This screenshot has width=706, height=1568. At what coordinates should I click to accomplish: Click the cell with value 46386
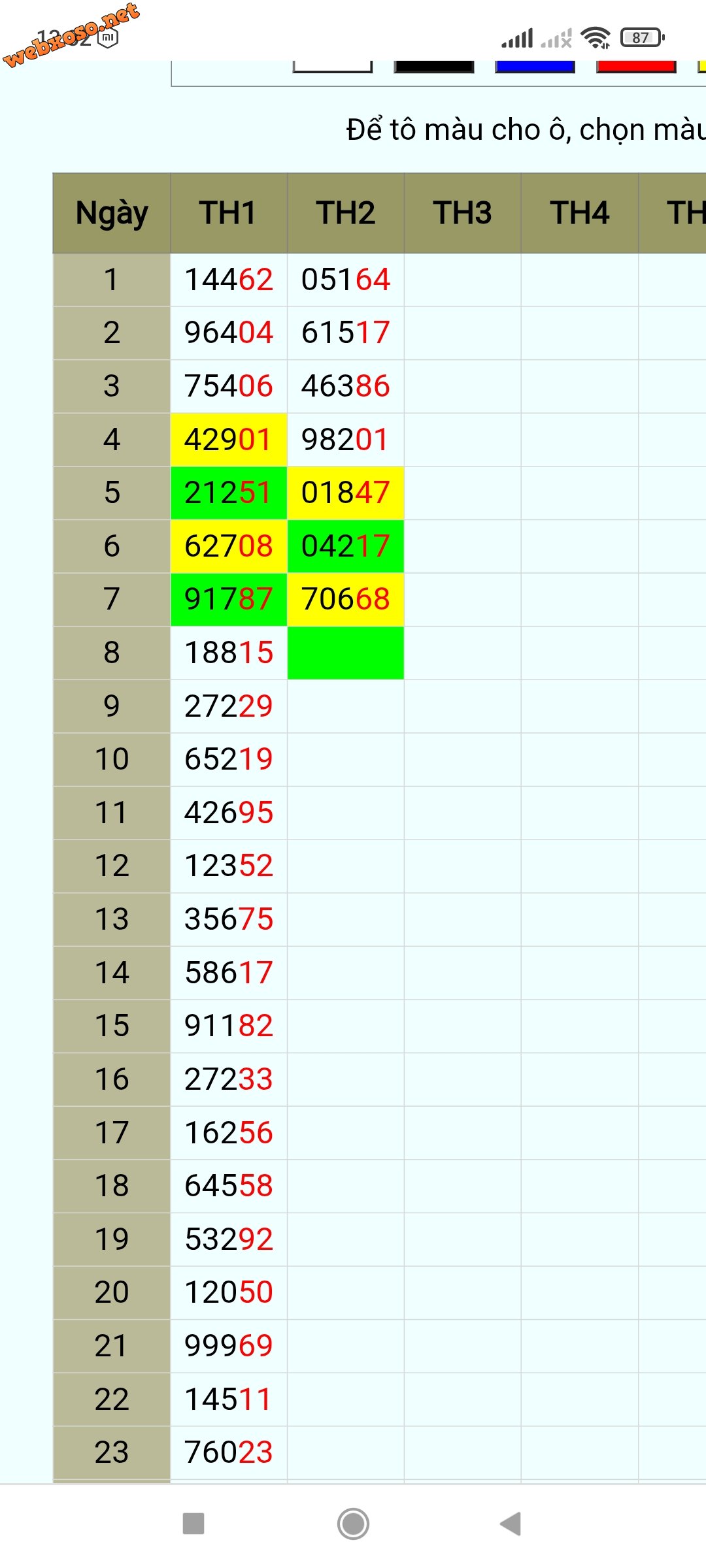[346, 386]
